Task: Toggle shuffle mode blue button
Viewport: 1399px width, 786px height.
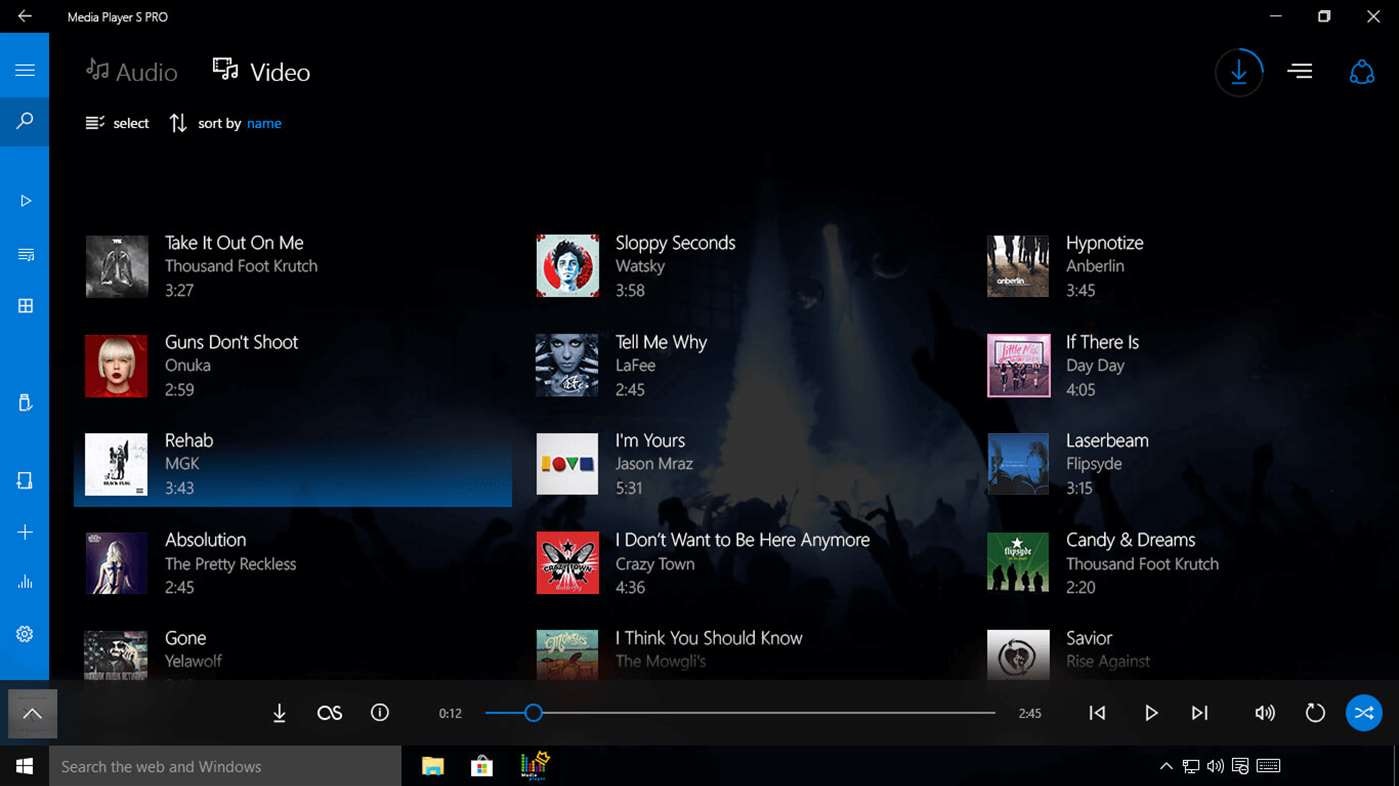Action: coord(1363,713)
